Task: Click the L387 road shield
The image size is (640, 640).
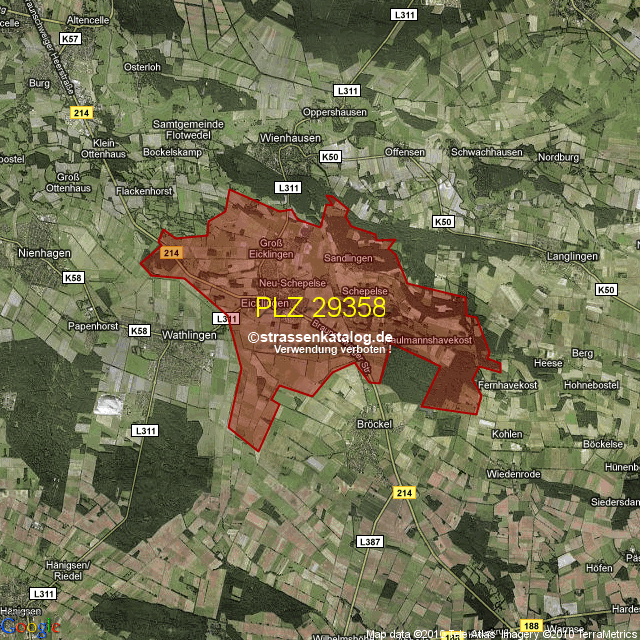Action: click(369, 541)
